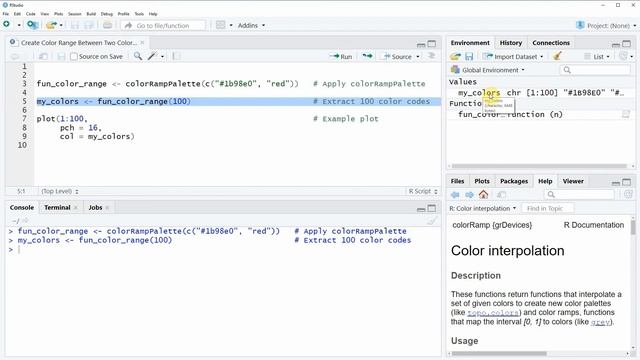Screen dimensions: 640x360
Task: Click the Compile Report notebook icon
Action: pos(176,56)
